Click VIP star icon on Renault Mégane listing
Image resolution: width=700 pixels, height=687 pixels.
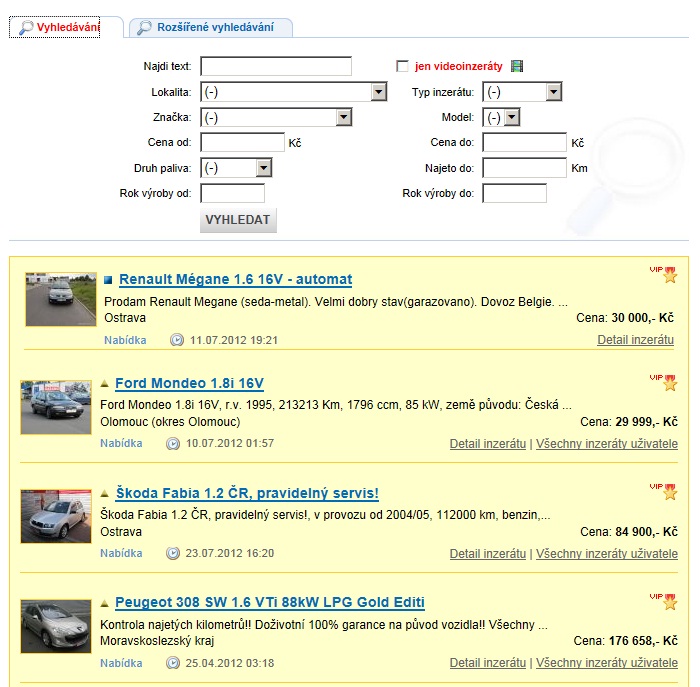coord(669,274)
